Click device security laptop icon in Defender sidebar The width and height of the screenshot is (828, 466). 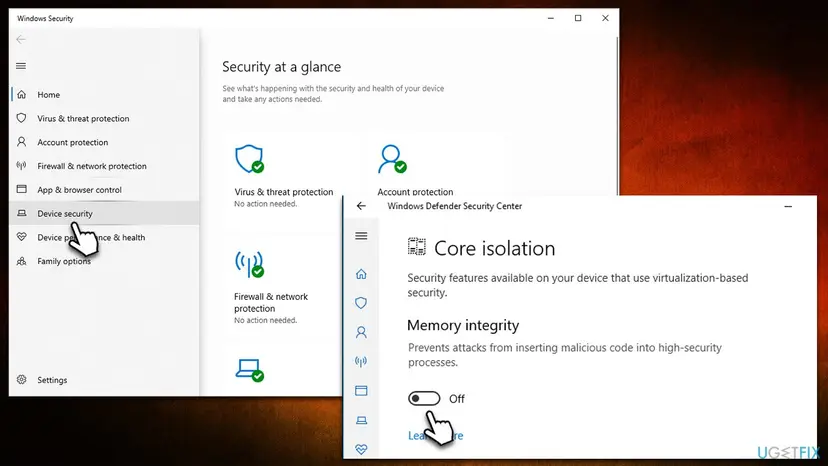pos(361,420)
